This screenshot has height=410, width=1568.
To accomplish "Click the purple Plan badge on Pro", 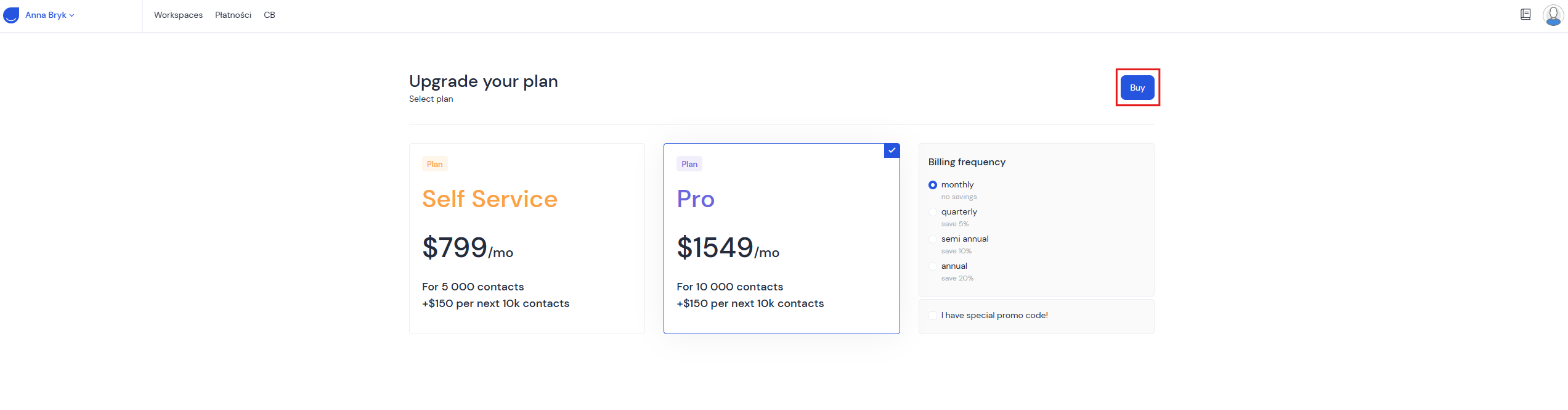I will [689, 164].
